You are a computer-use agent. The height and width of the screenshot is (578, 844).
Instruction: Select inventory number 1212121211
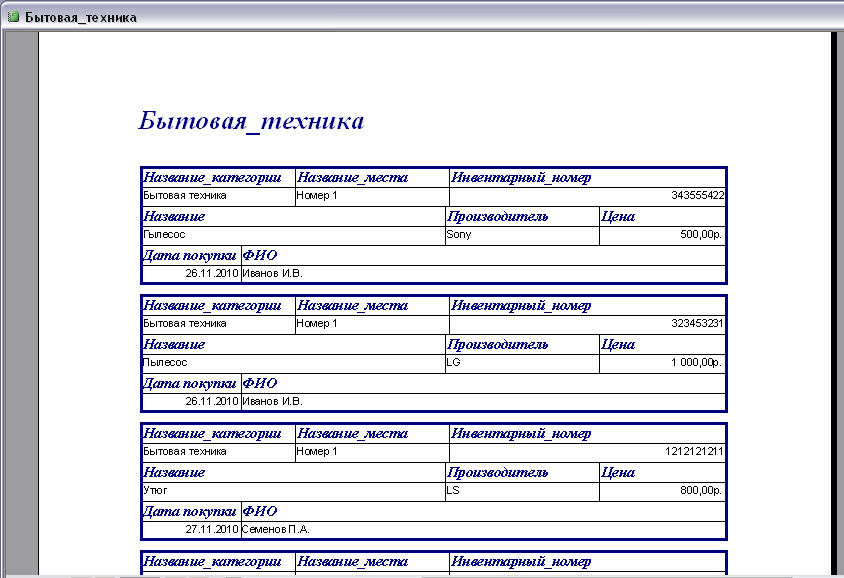tap(694, 452)
